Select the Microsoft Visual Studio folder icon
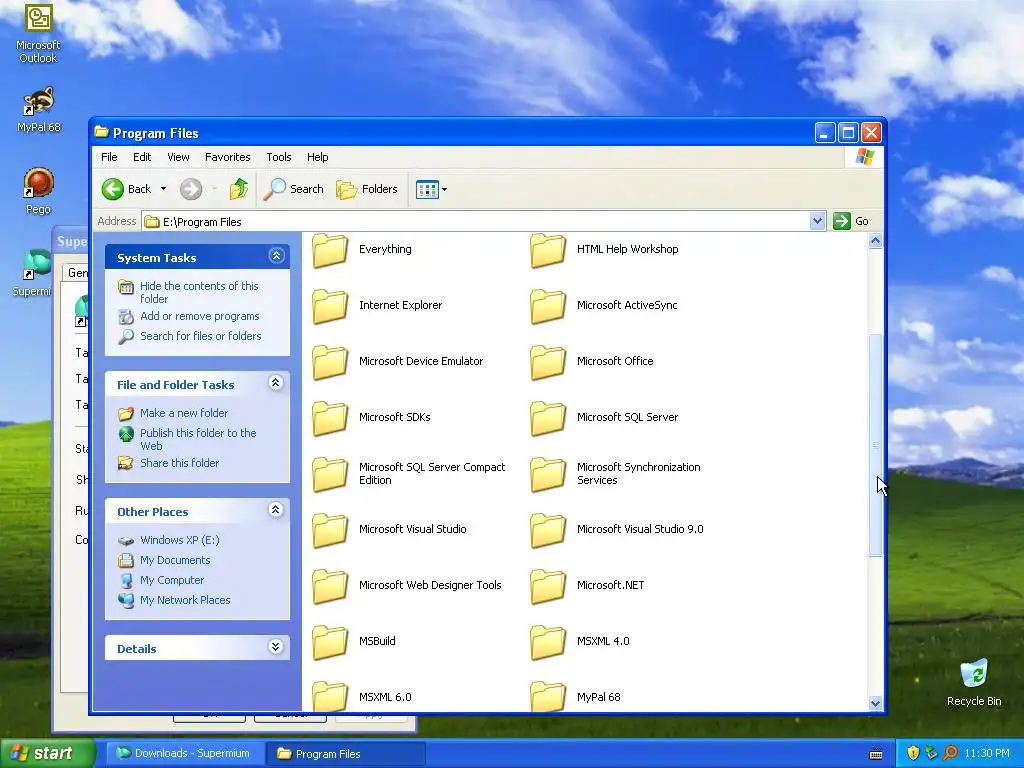The height and width of the screenshot is (768, 1024). [x=330, y=530]
